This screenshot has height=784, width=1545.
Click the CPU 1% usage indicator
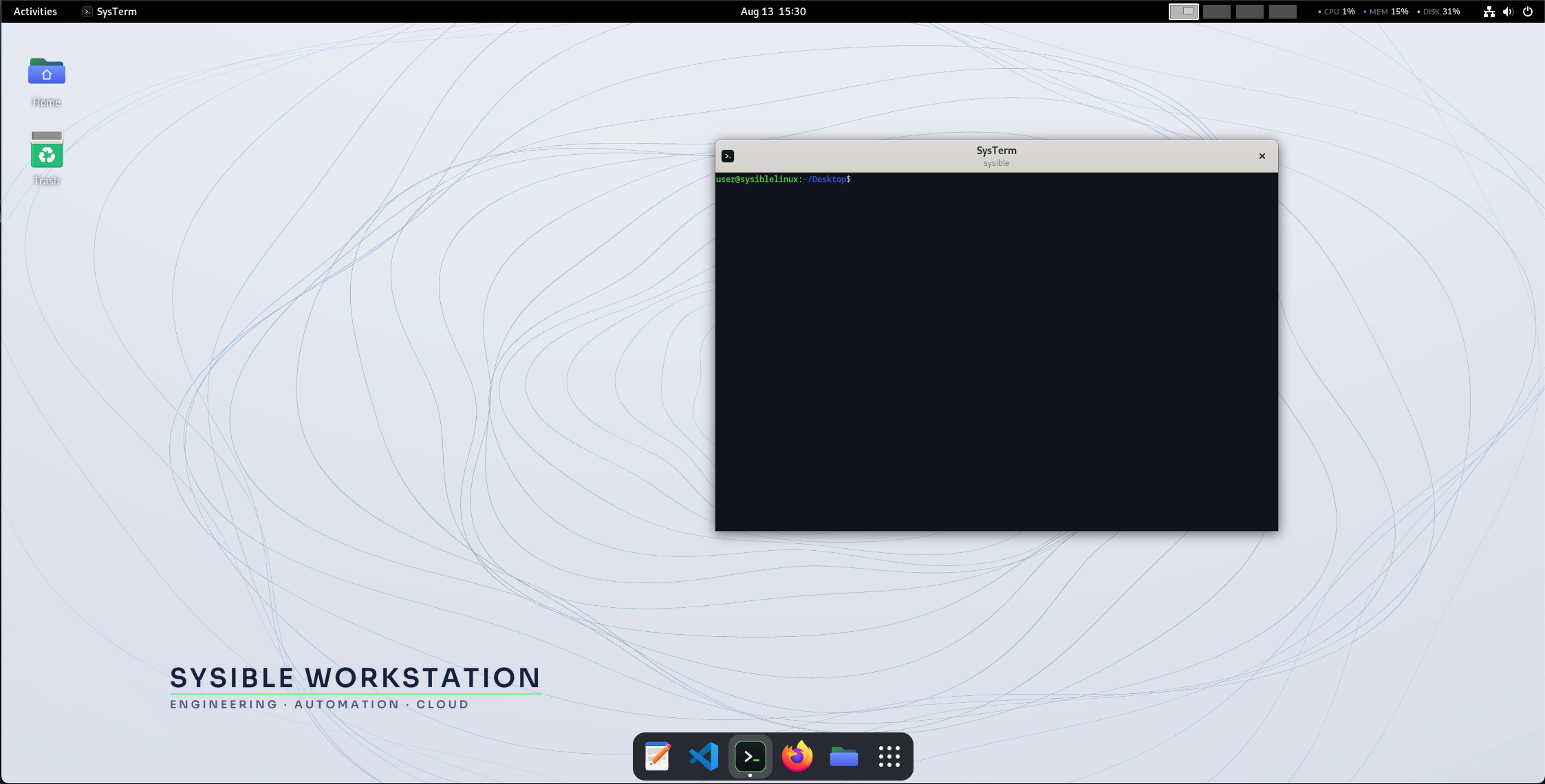1337,12
